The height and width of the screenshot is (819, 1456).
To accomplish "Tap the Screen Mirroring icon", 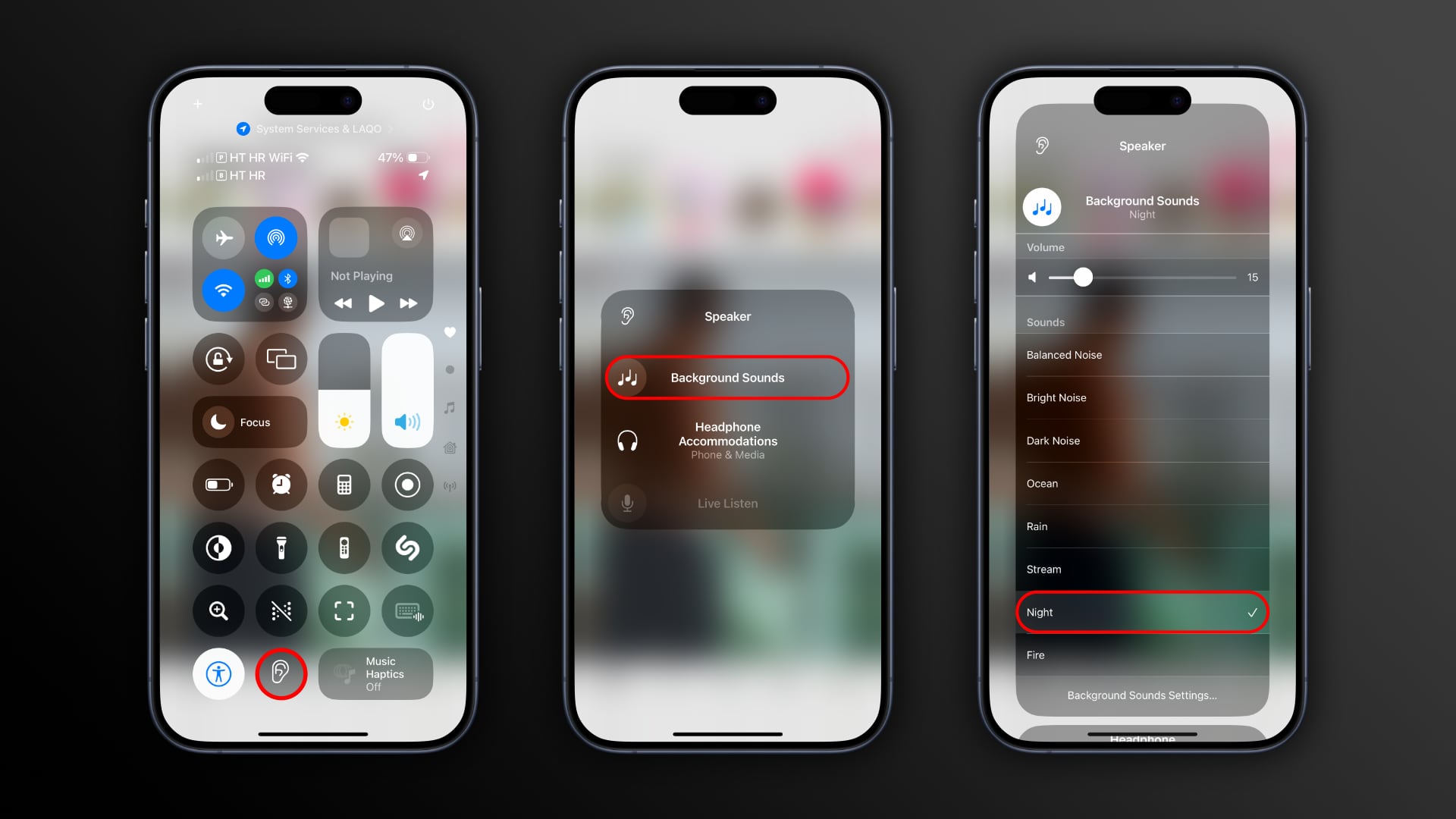I will (x=282, y=358).
